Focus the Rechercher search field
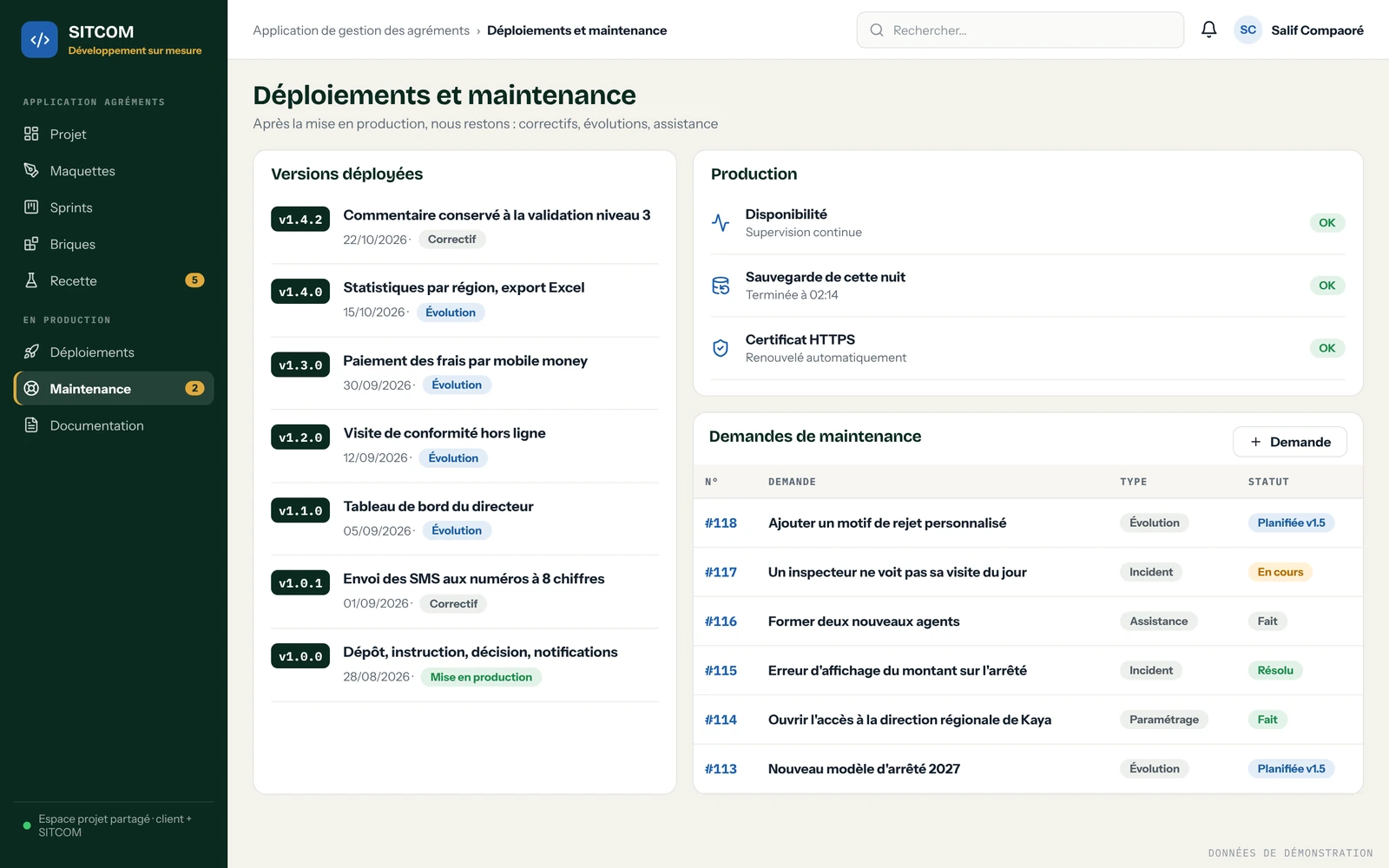 coord(1020,30)
